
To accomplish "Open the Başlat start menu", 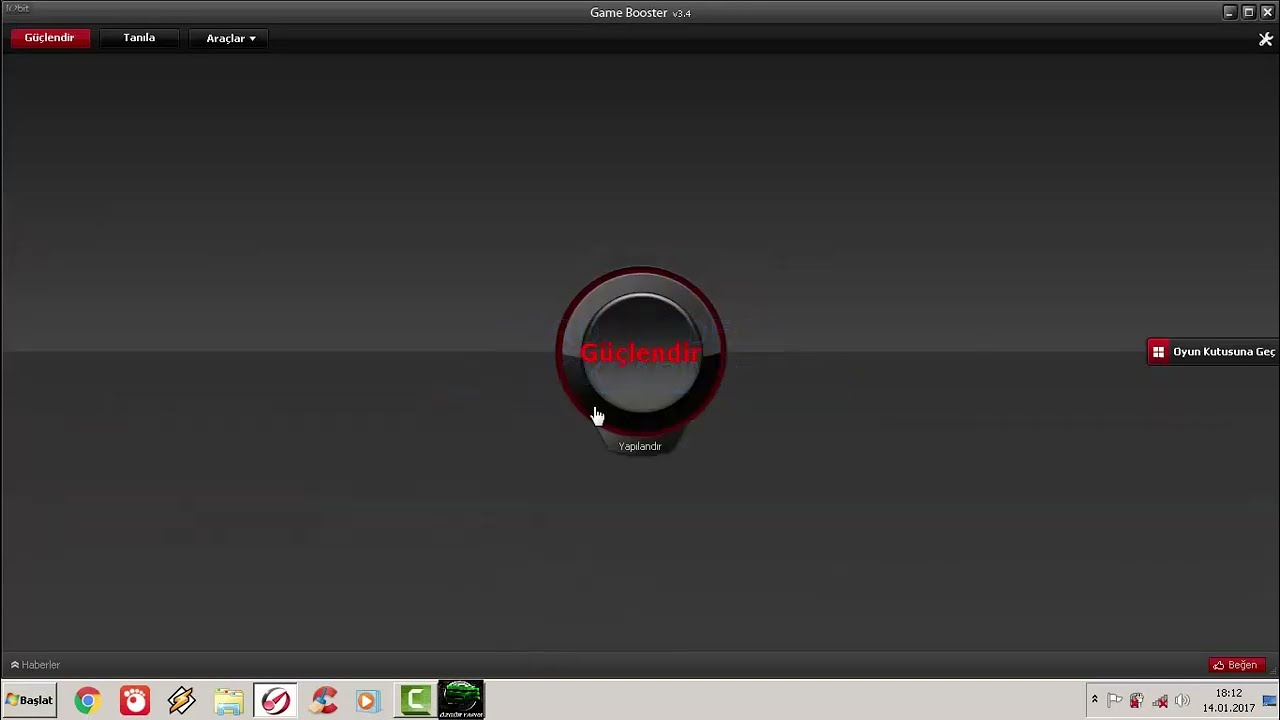I will (x=29, y=700).
